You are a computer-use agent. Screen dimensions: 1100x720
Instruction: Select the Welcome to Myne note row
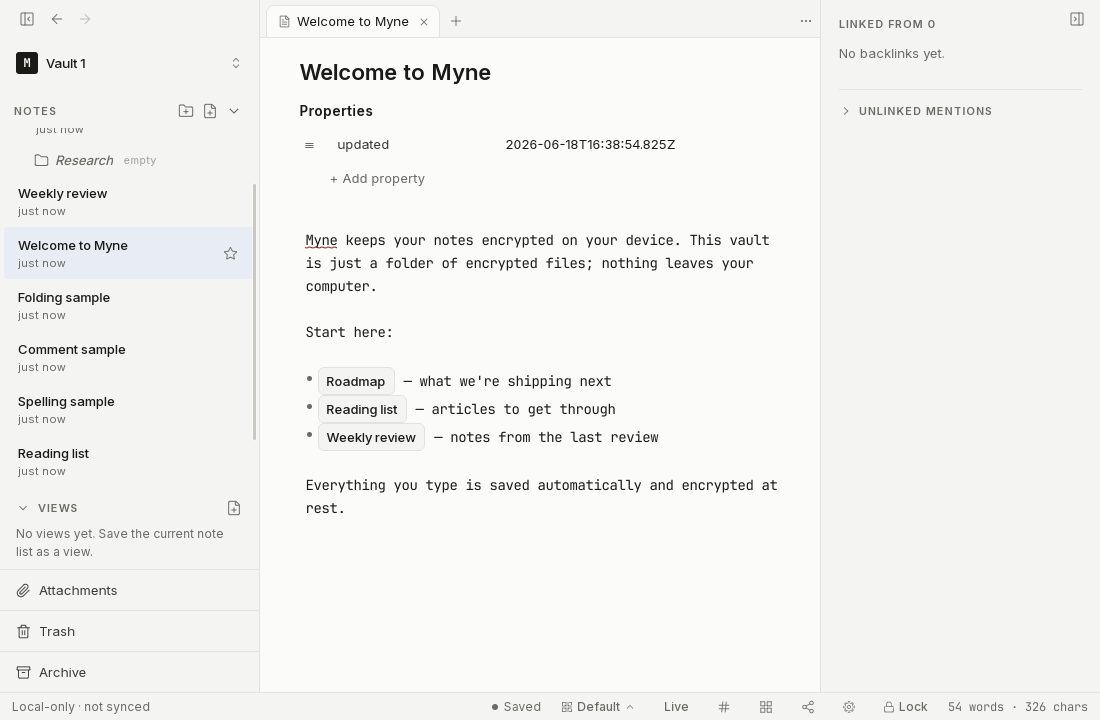(x=128, y=253)
